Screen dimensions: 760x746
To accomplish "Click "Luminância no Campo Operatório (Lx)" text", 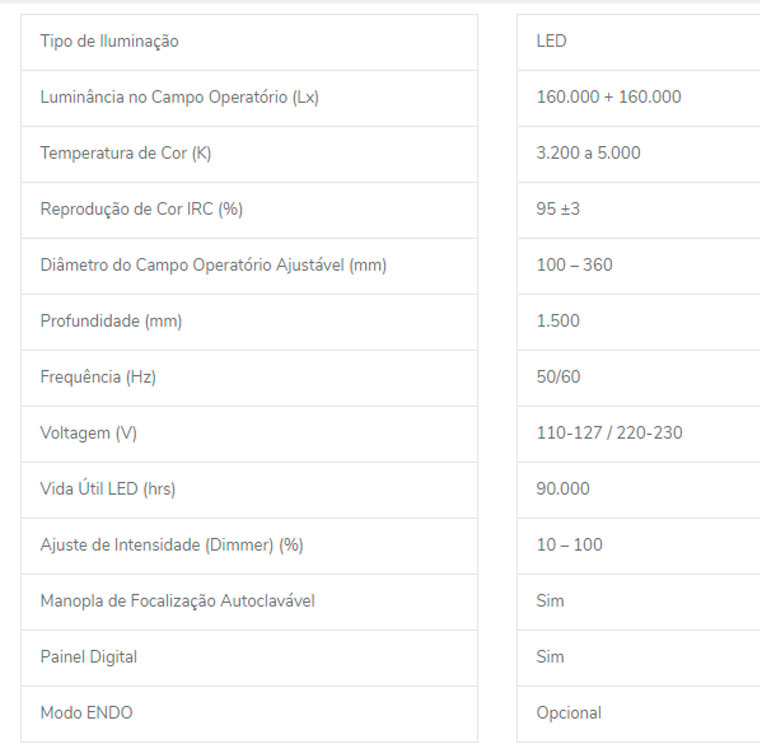I will pyautogui.click(x=179, y=98).
